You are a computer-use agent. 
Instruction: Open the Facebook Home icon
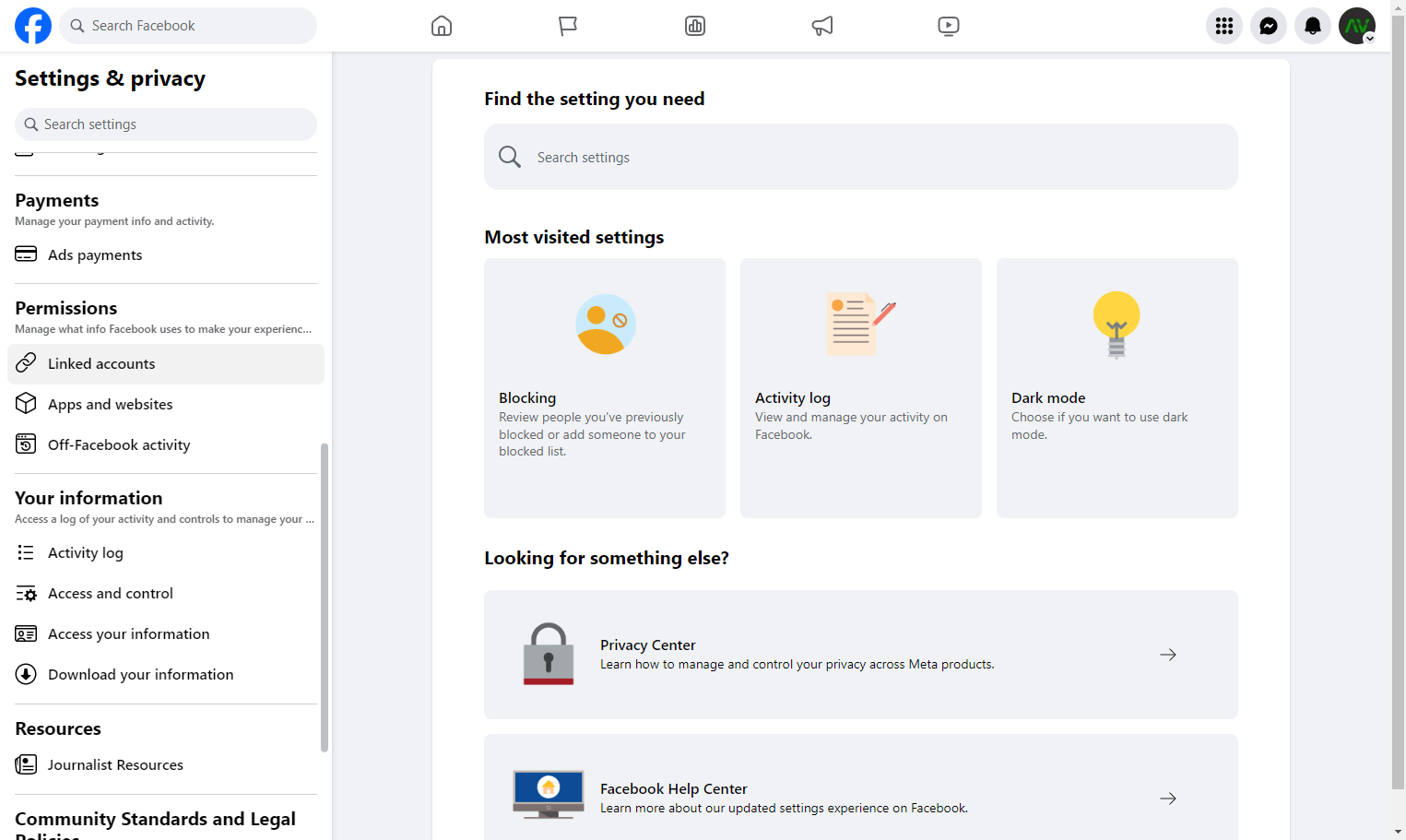click(442, 26)
